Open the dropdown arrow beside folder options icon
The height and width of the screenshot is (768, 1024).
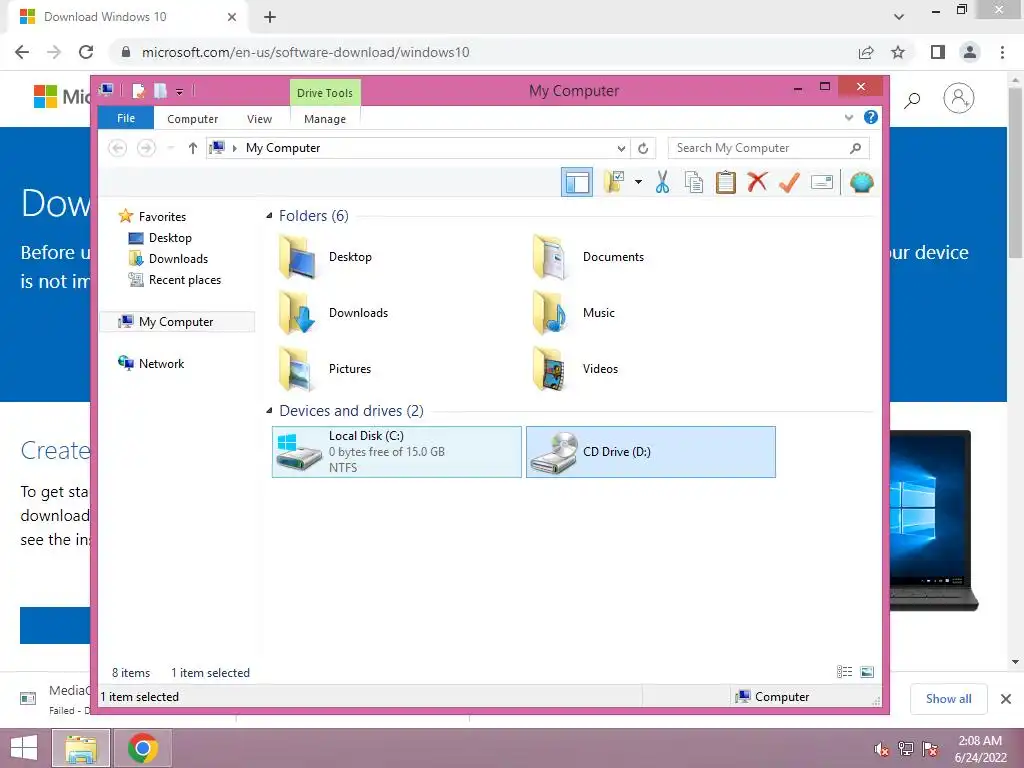(638, 182)
